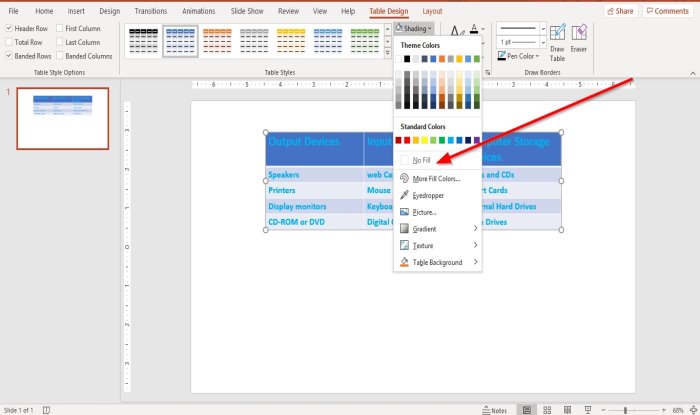Apply the gray table style thumbnail
The width and height of the screenshot is (700, 415).
[254, 41]
